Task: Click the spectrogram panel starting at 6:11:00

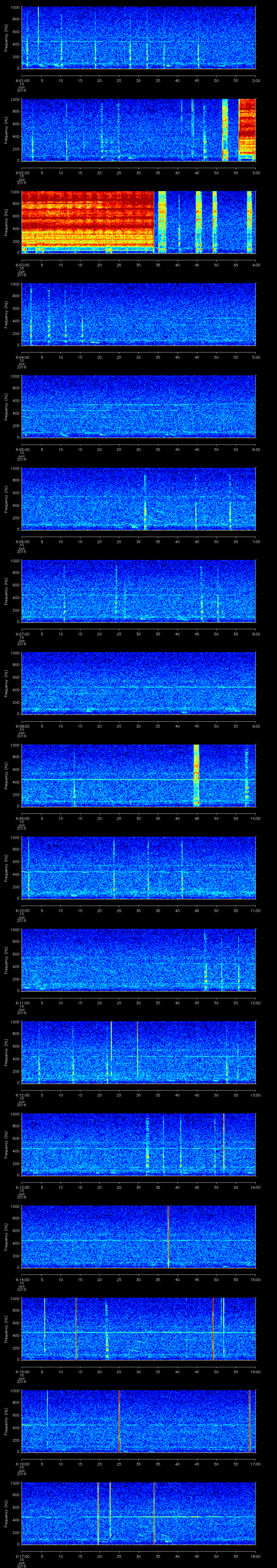Action: click(139, 960)
